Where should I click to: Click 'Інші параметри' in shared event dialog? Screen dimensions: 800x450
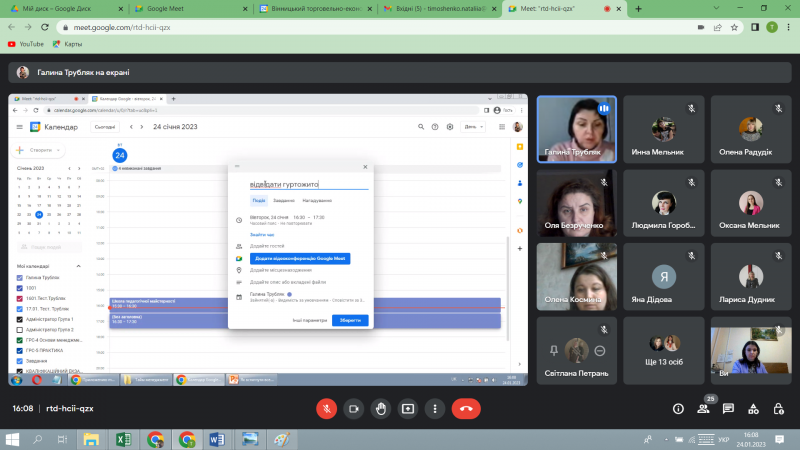310,320
